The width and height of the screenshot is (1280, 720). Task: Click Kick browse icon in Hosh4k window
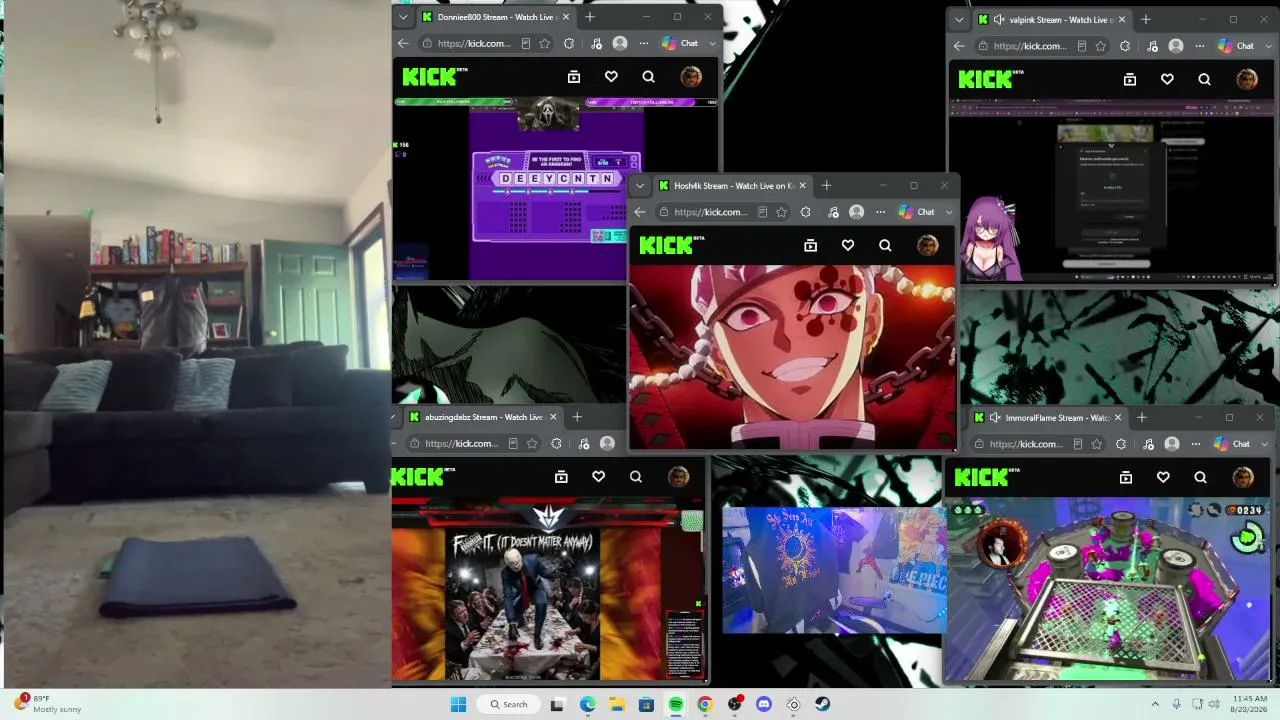[811, 245]
